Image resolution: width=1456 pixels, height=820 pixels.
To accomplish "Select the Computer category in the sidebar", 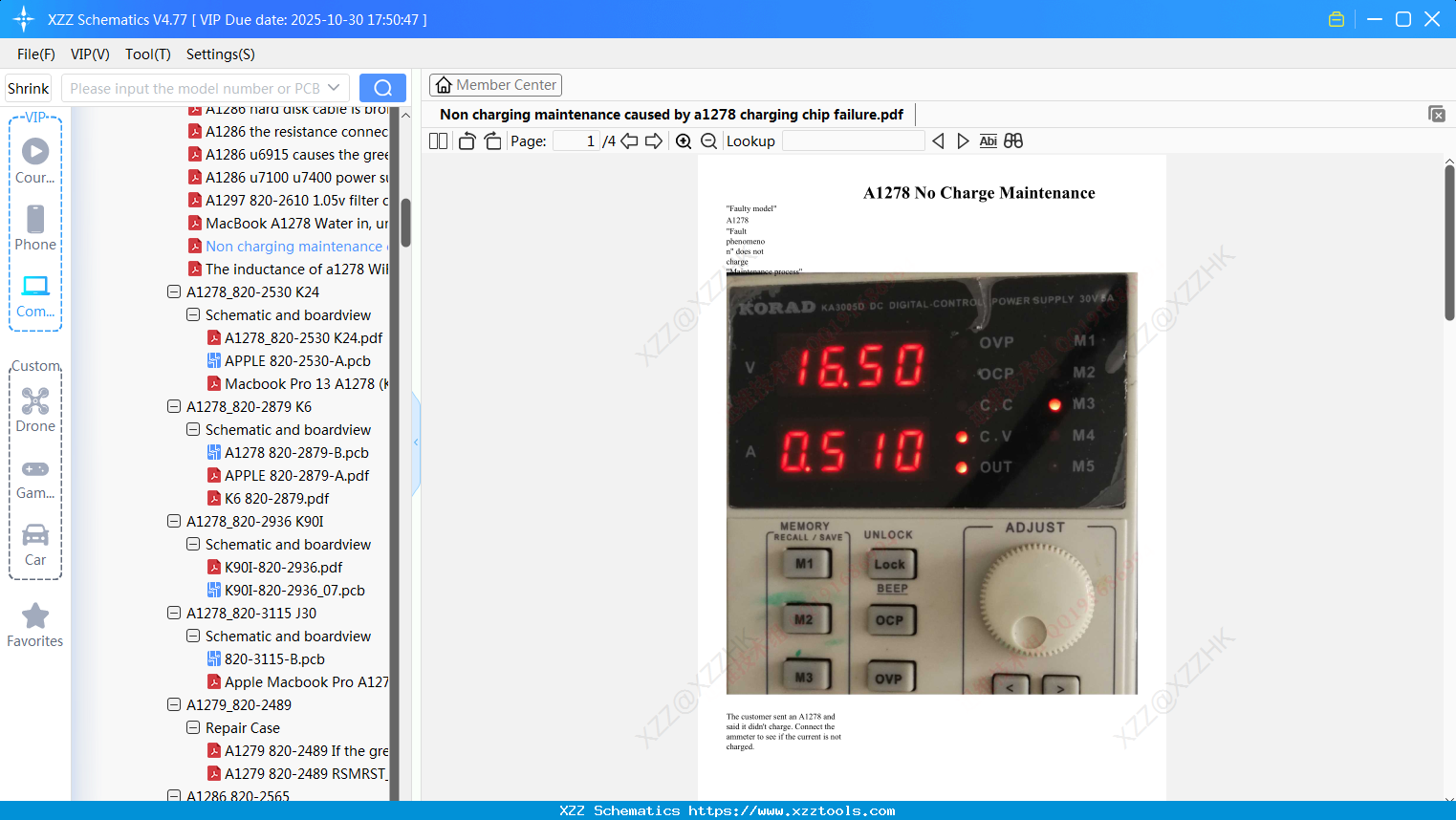I will pyautogui.click(x=35, y=295).
